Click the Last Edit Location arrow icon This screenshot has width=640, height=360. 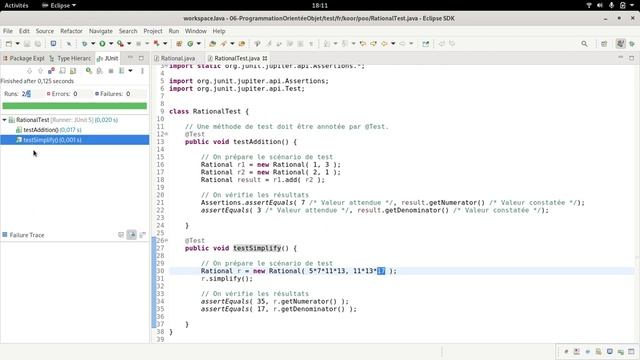pyautogui.click(x=362, y=44)
